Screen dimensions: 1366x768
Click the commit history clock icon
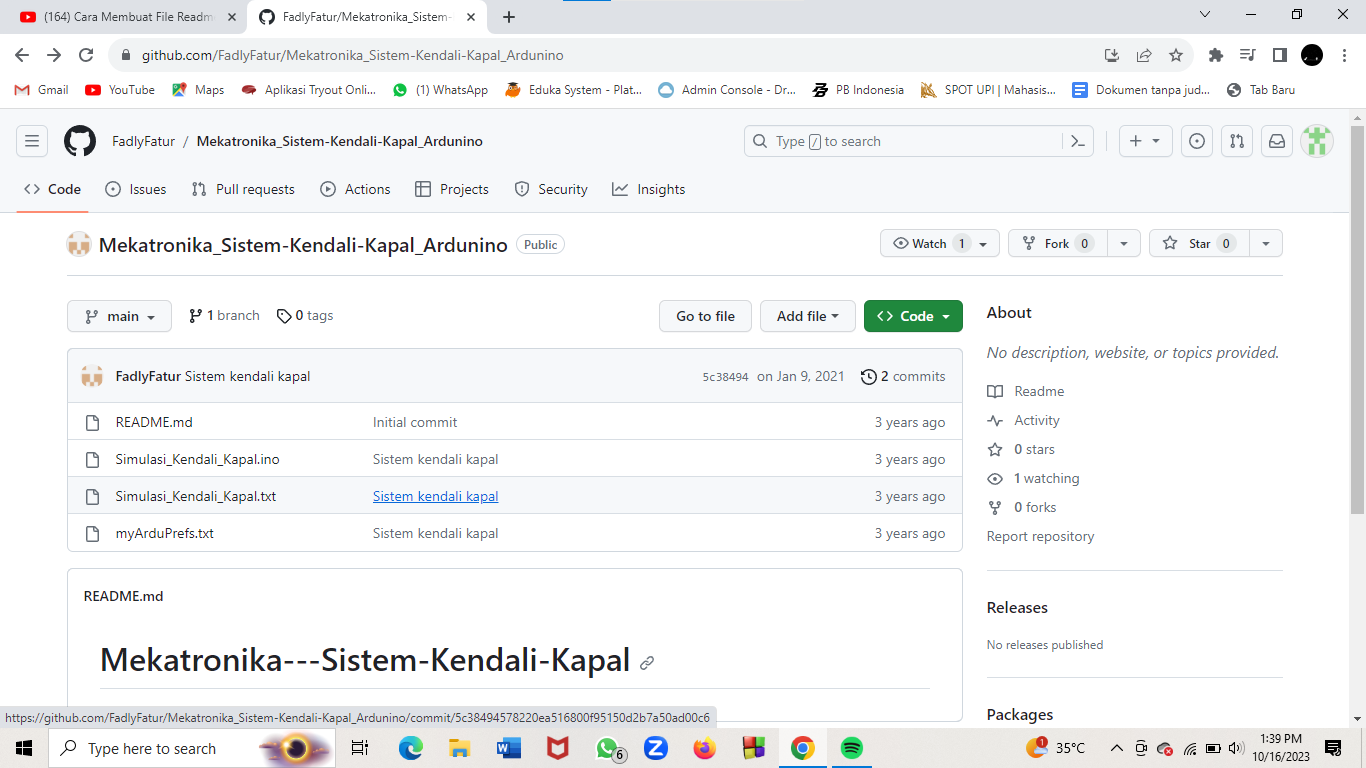(868, 376)
